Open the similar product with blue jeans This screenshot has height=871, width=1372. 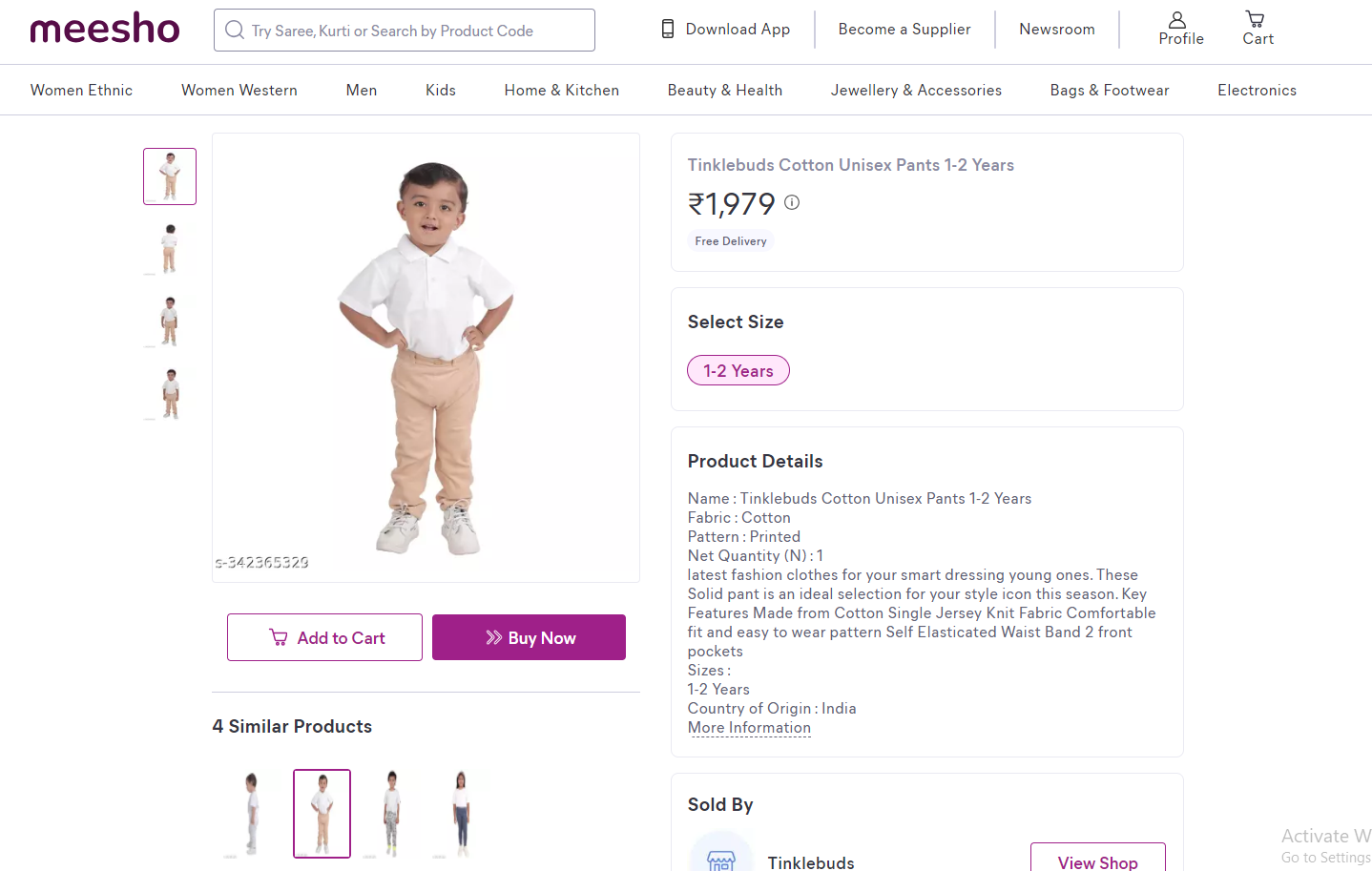tap(462, 814)
